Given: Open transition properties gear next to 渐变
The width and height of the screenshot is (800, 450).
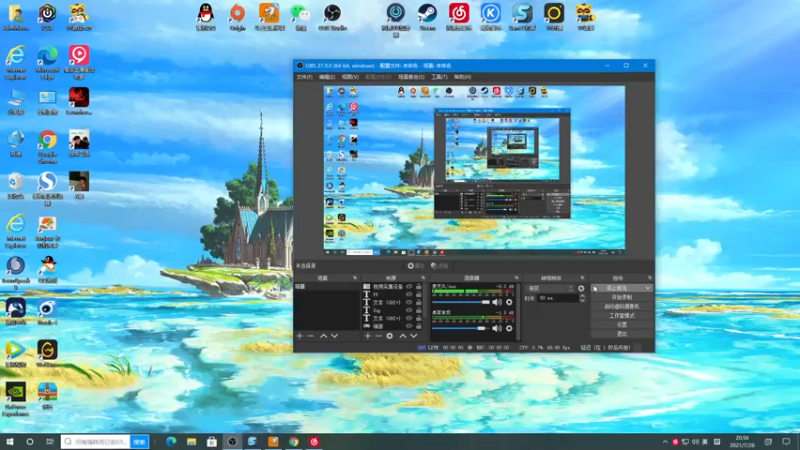Looking at the screenshot, I should pos(581,288).
